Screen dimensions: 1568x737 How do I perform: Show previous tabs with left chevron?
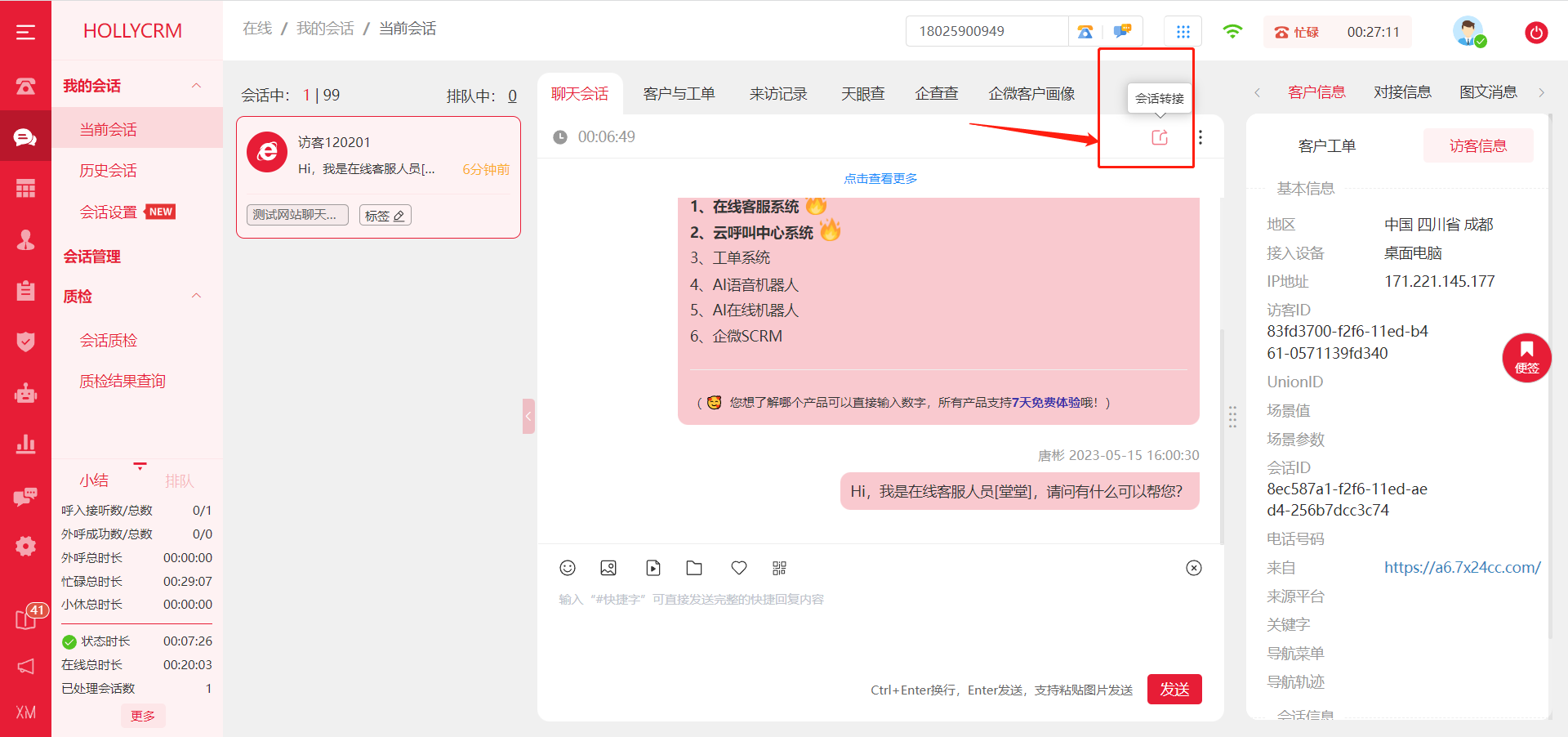coord(1257,93)
